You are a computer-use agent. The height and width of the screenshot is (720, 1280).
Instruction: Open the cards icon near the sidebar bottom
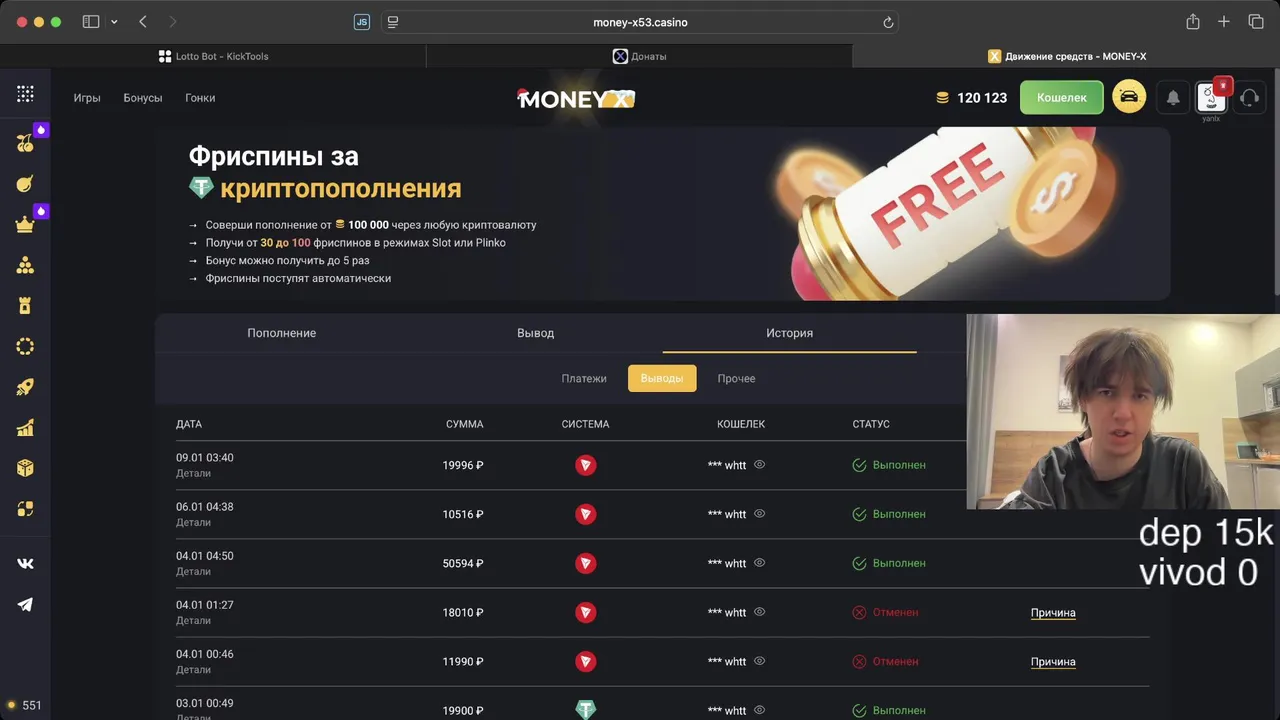25,509
